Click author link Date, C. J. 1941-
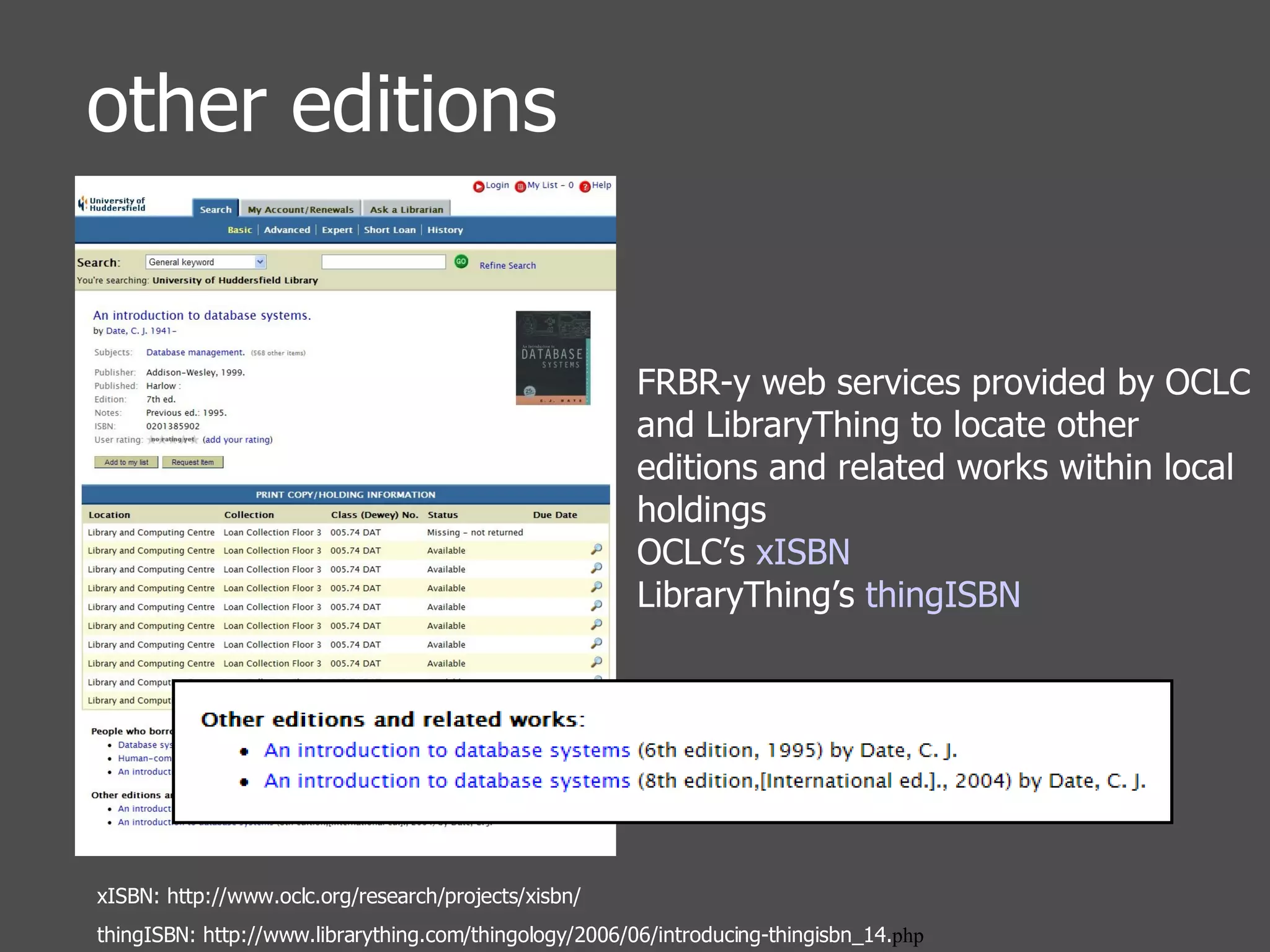1270x952 pixels. click(x=141, y=331)
